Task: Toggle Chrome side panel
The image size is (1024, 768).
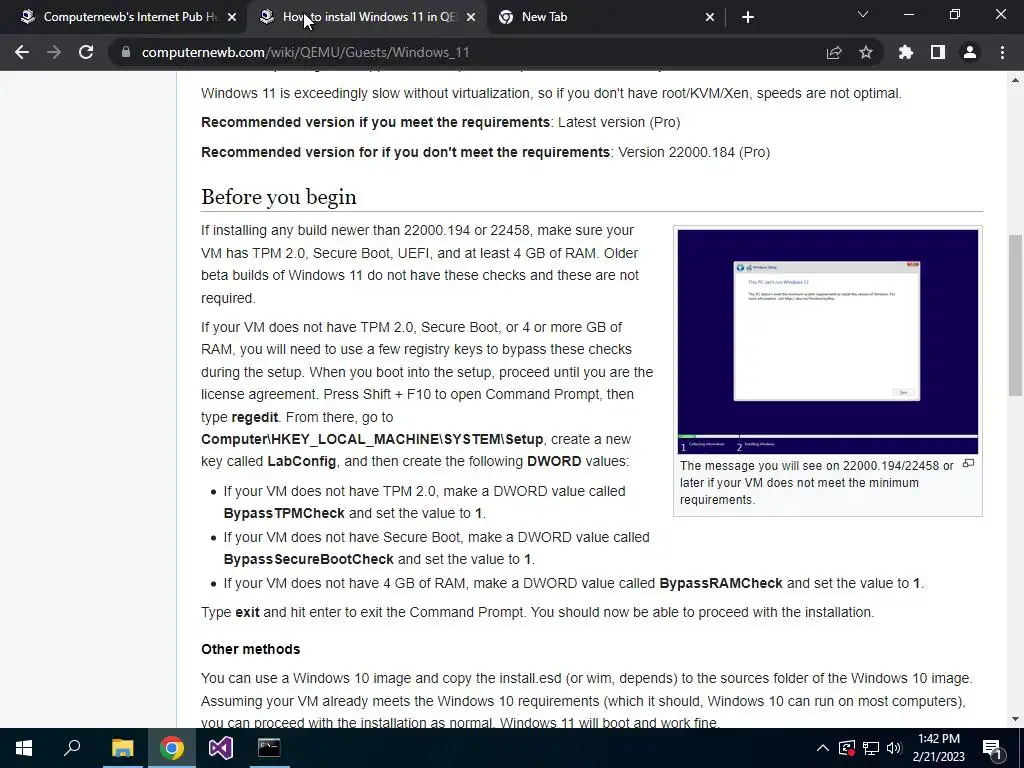Action: tap(938, 52)
